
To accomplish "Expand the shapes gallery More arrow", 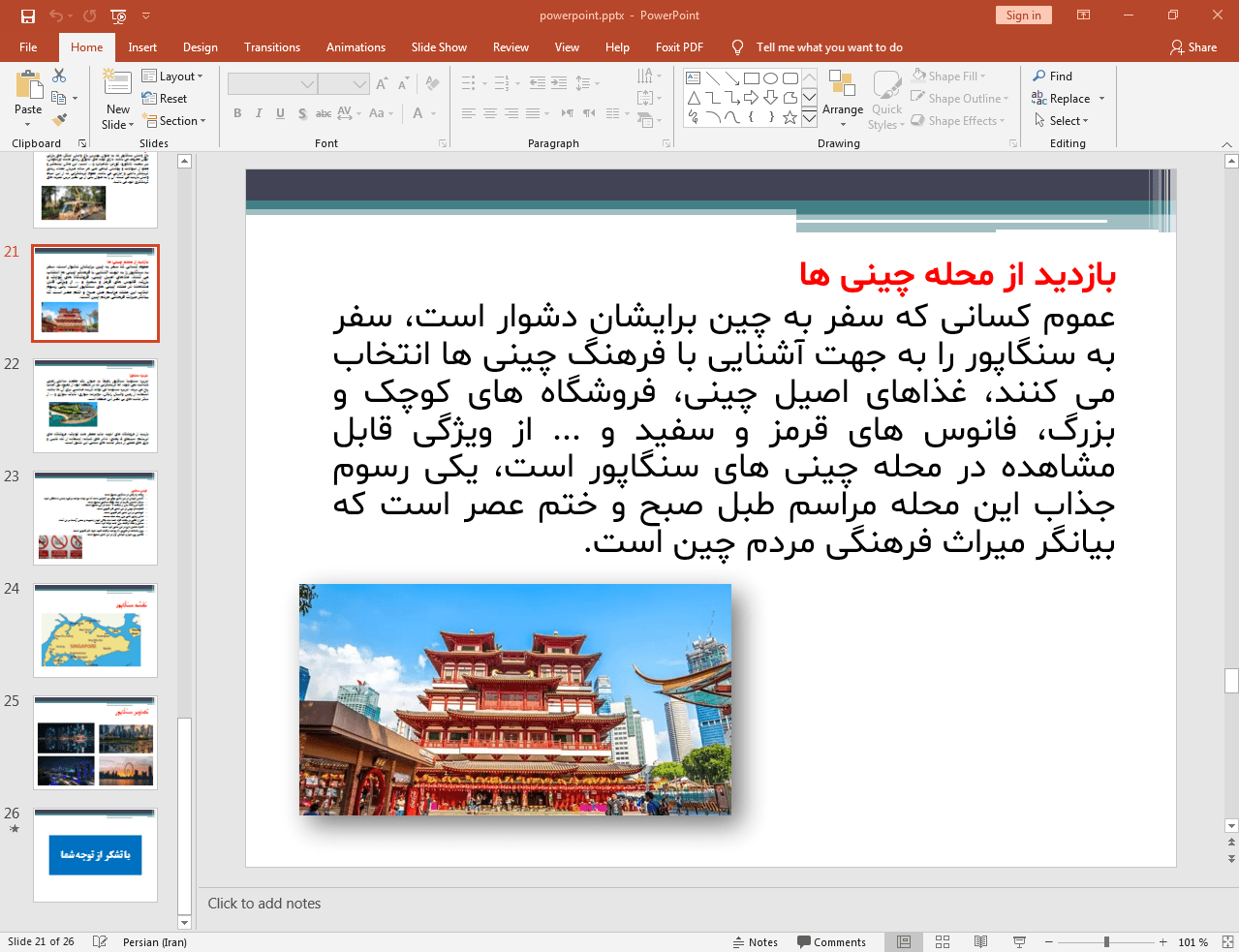I will (809, 117).
